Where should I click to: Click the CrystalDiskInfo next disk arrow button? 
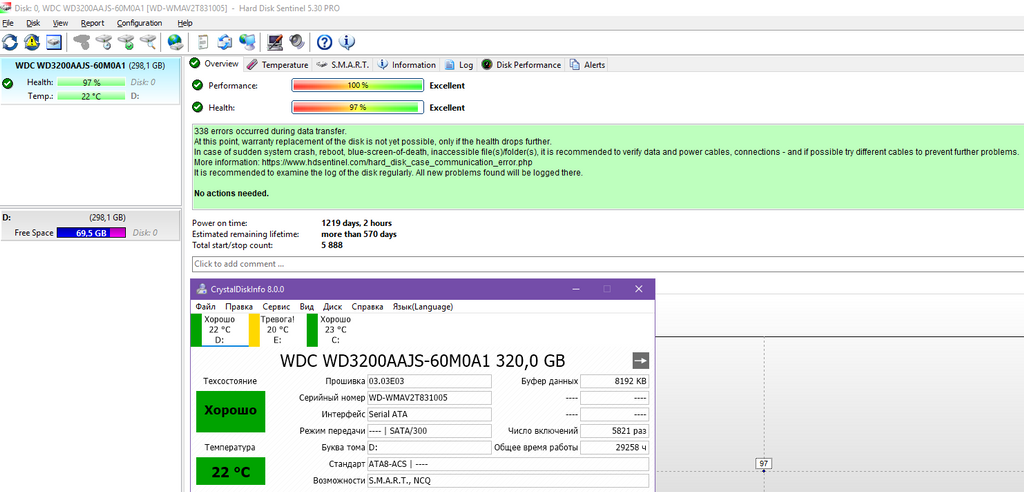[x=641, y=361]
